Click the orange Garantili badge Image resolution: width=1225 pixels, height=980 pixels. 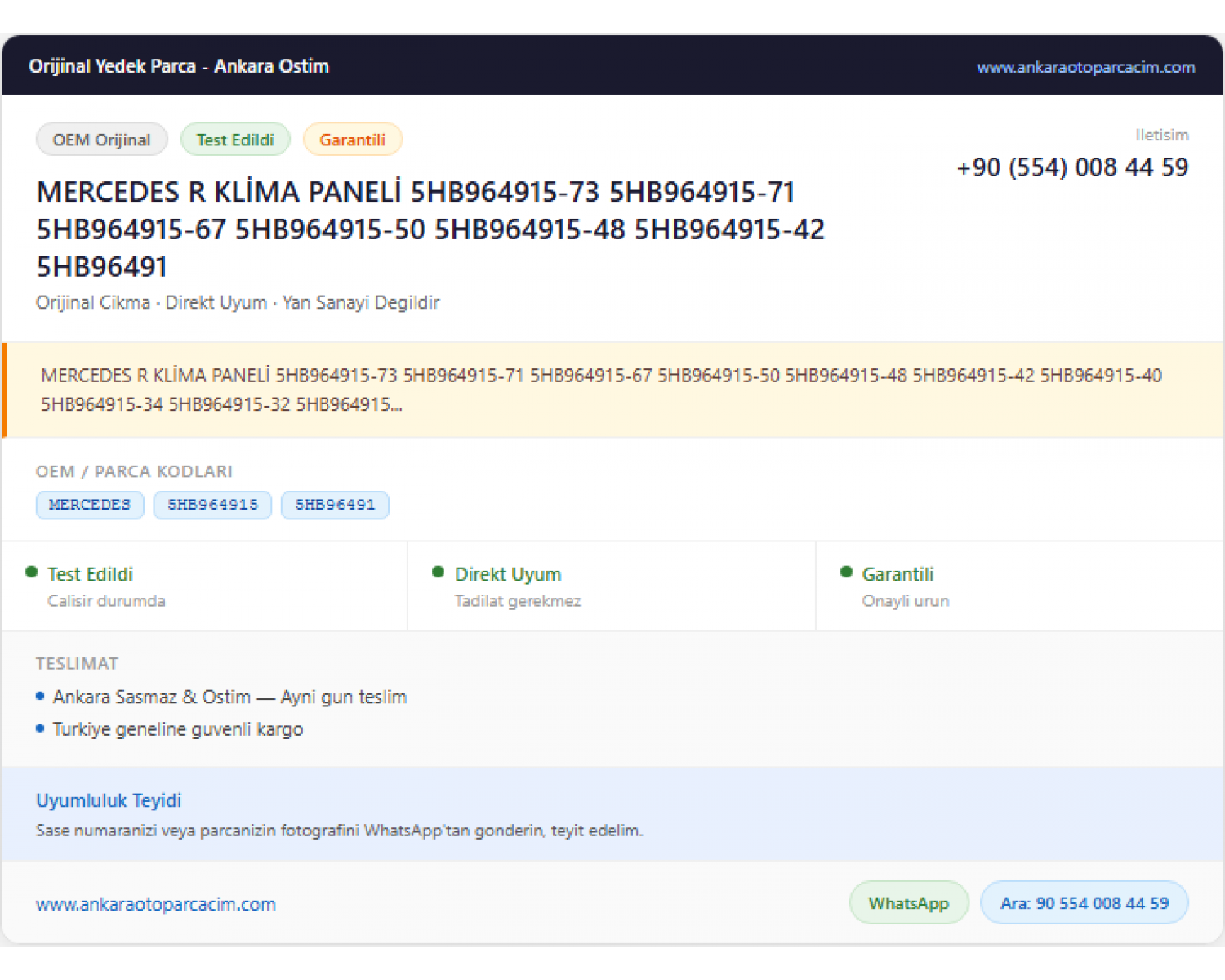[352, 140]
